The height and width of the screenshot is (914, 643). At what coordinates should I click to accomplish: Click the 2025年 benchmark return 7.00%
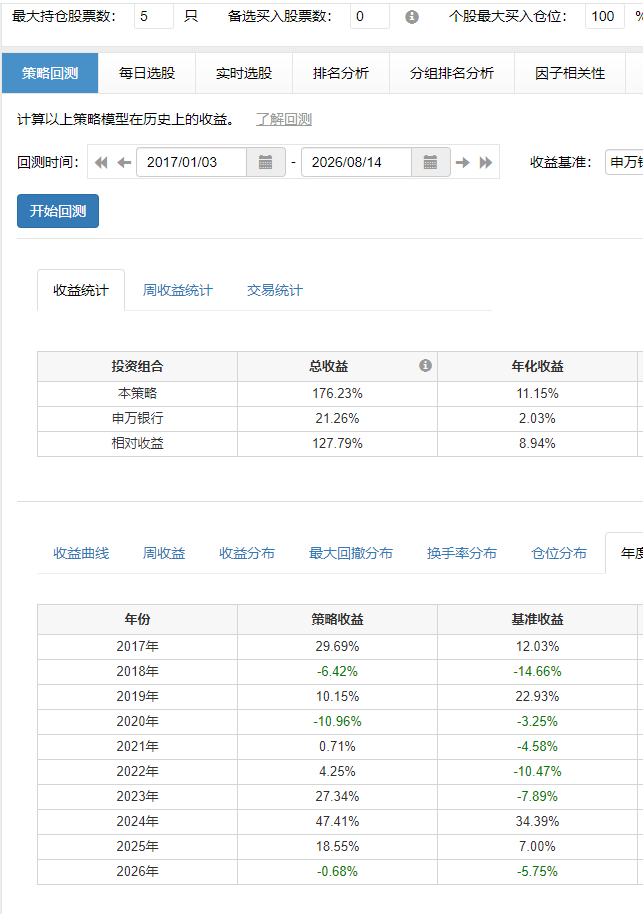[x=537, y=847]
